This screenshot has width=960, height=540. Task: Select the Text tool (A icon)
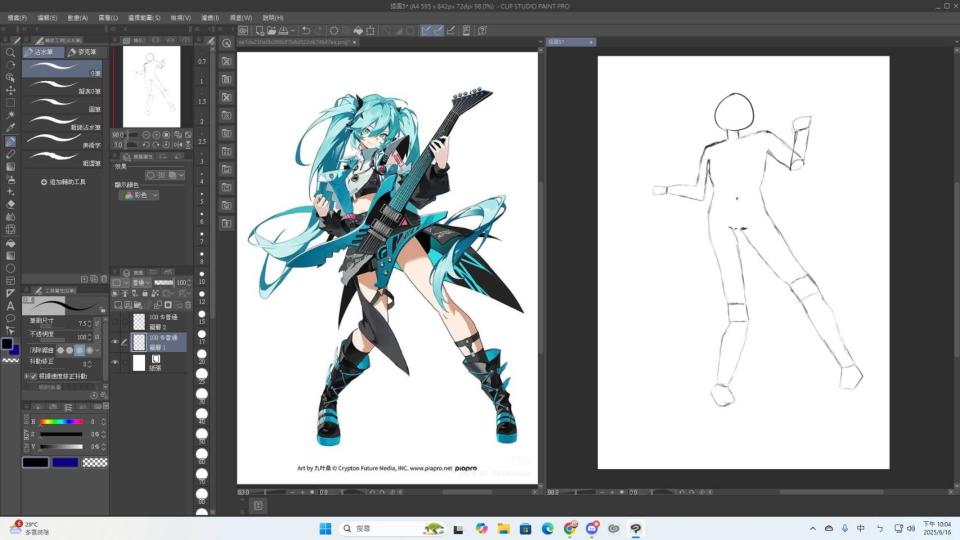point(10,306)
